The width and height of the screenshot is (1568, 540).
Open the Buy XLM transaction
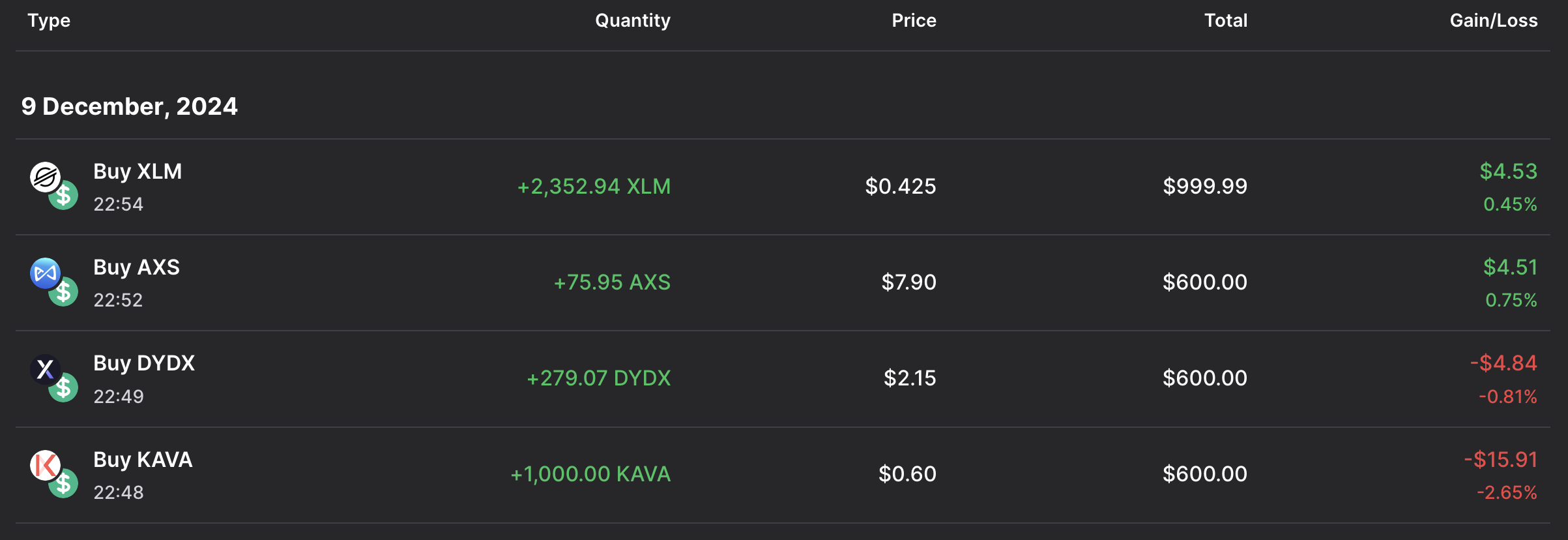(x=138, y=172)
